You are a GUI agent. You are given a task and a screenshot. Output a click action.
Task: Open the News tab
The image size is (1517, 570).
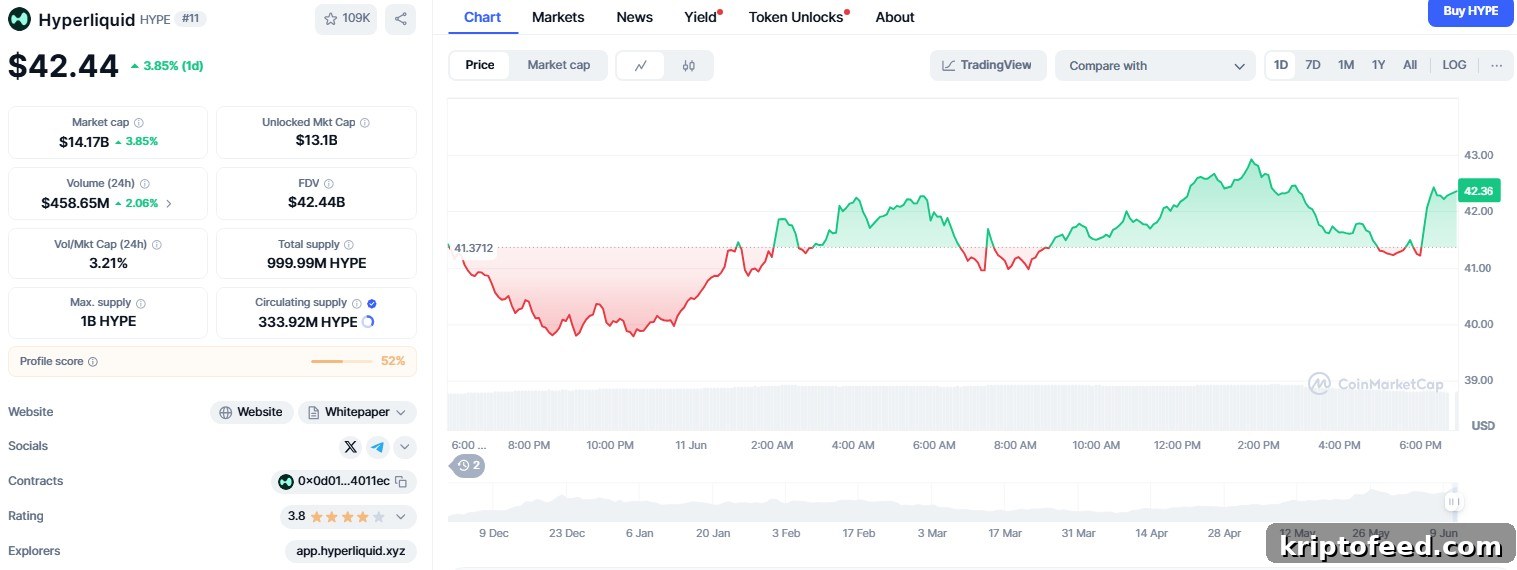coord(634,17)
